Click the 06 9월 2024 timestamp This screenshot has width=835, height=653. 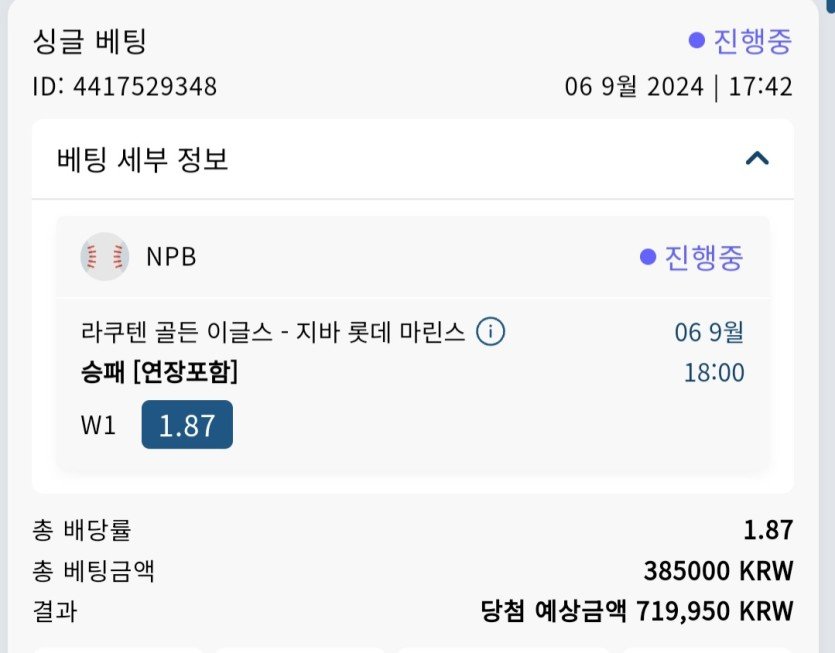678,87
